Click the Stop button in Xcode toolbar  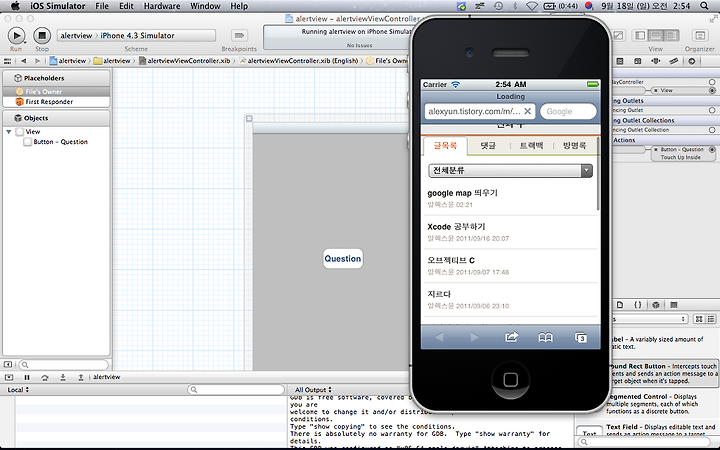click(42, 35)
